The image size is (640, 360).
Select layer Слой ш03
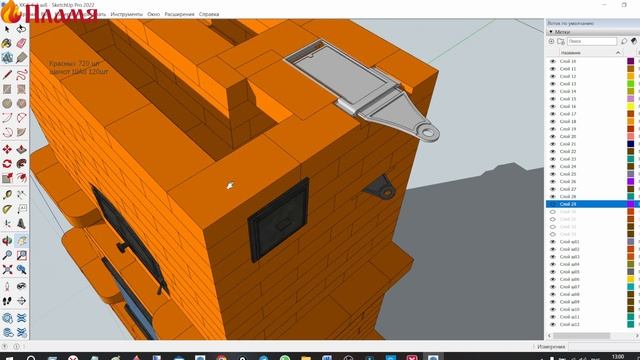pyautogui.click(x=569, y=257)
